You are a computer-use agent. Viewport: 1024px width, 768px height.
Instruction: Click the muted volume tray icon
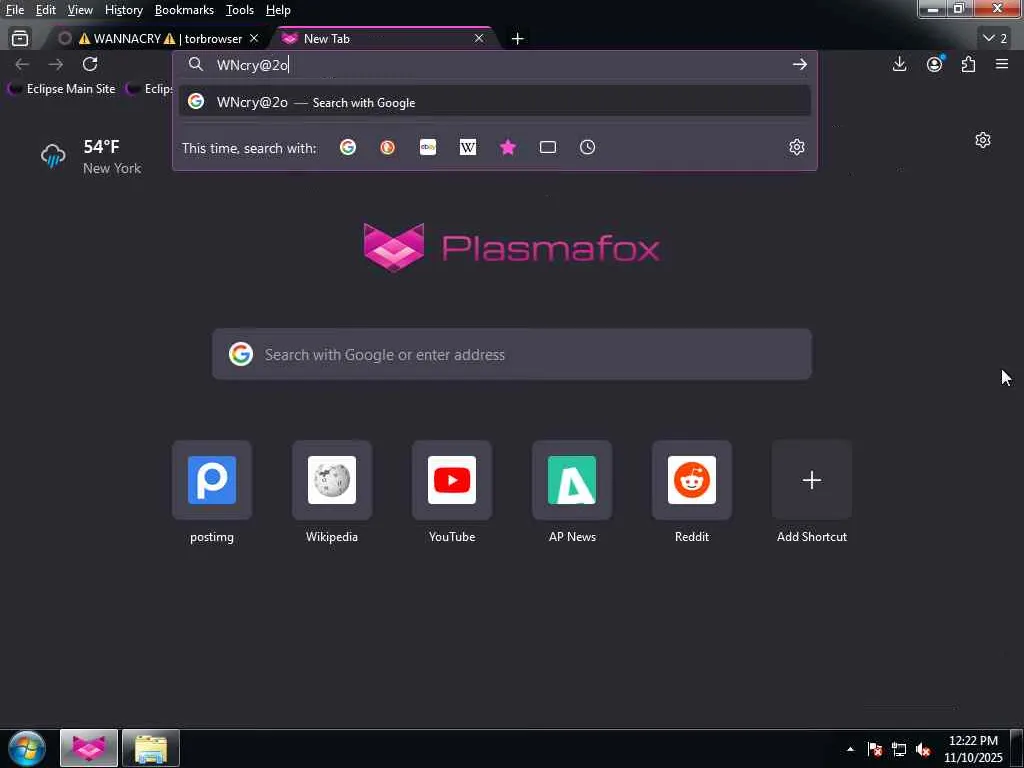click(923, 749)
